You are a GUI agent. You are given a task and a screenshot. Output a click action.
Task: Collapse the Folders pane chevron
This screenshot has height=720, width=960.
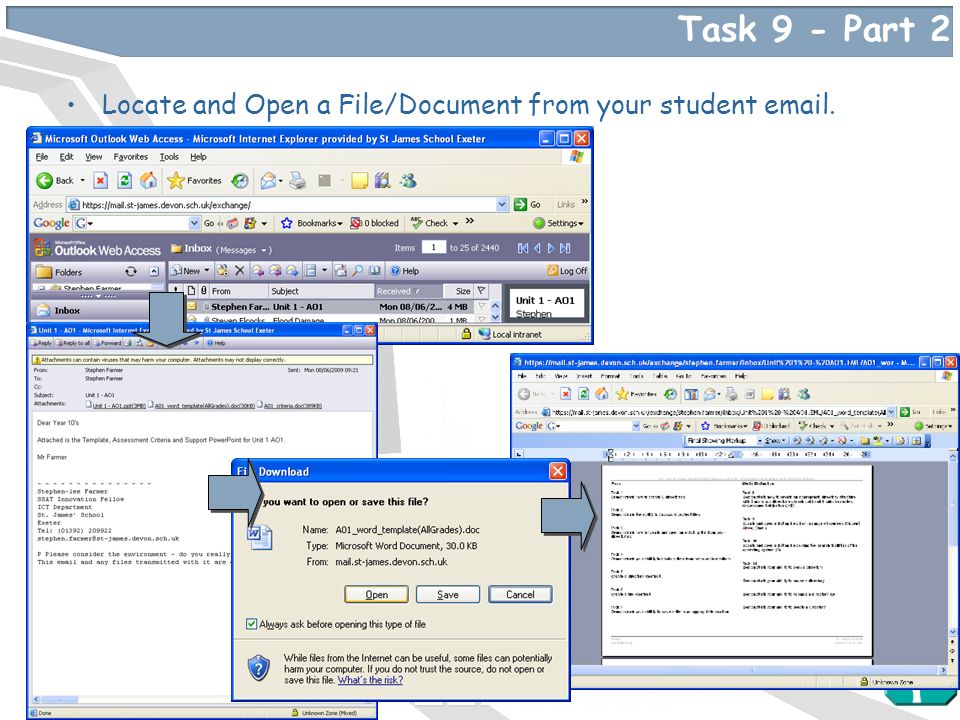click(154, 271)
